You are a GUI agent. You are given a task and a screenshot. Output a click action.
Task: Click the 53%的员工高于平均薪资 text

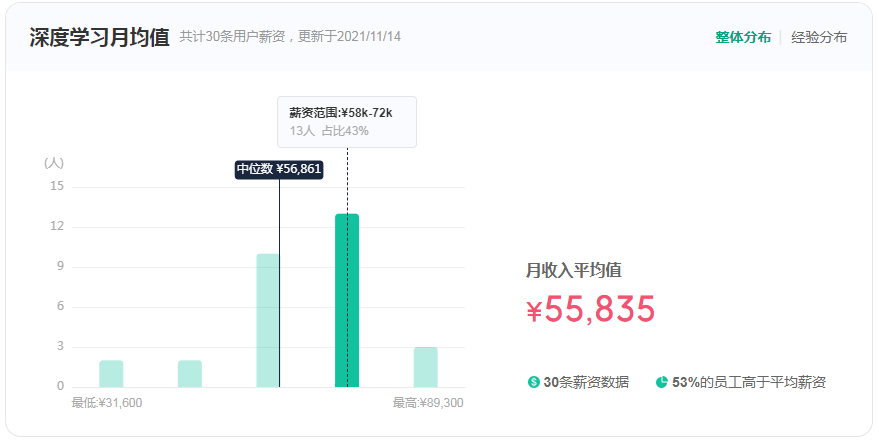(x=749, y=382)
